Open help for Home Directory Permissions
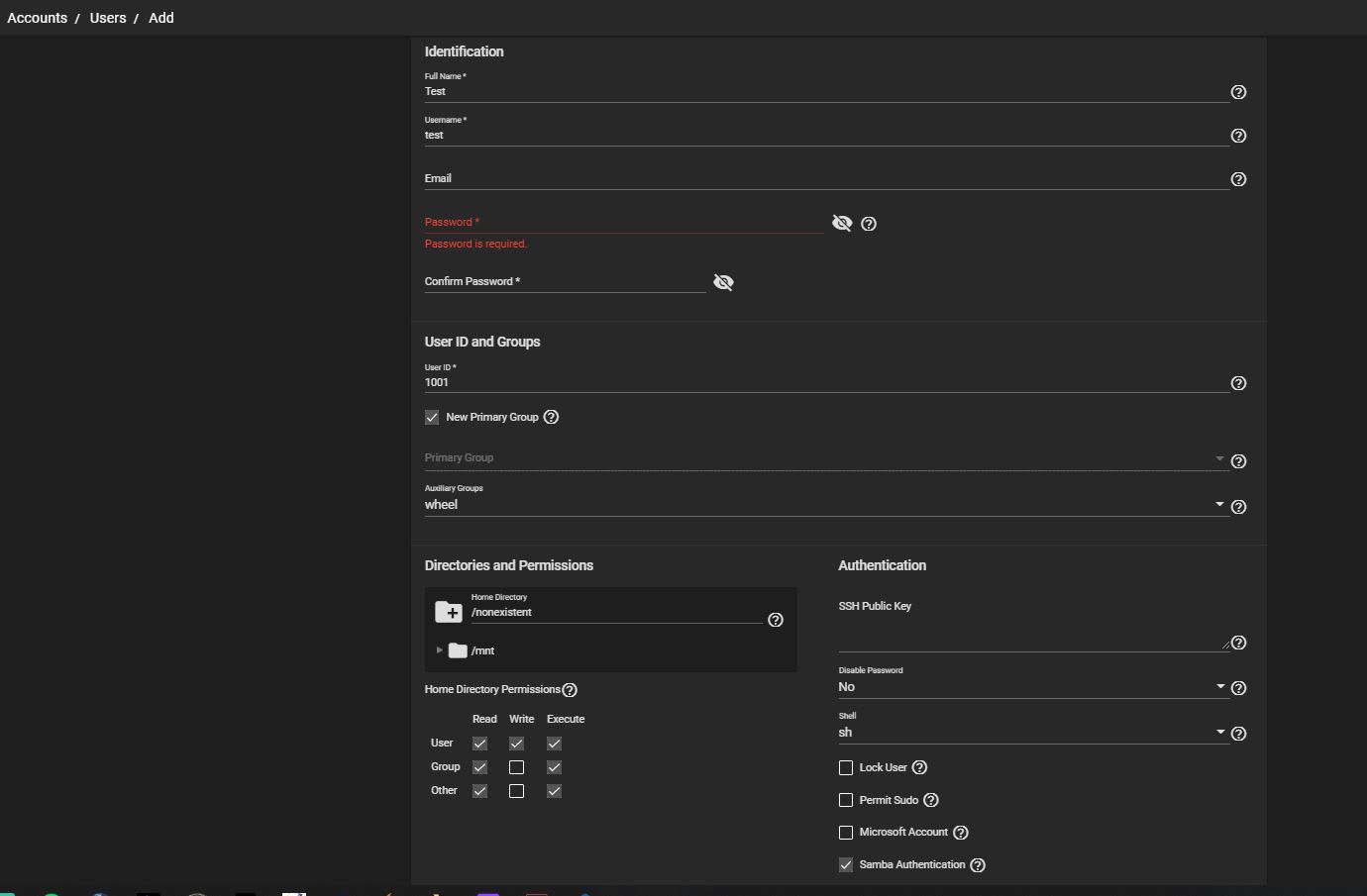This screenshot has height=896, width=1367. 570,690
